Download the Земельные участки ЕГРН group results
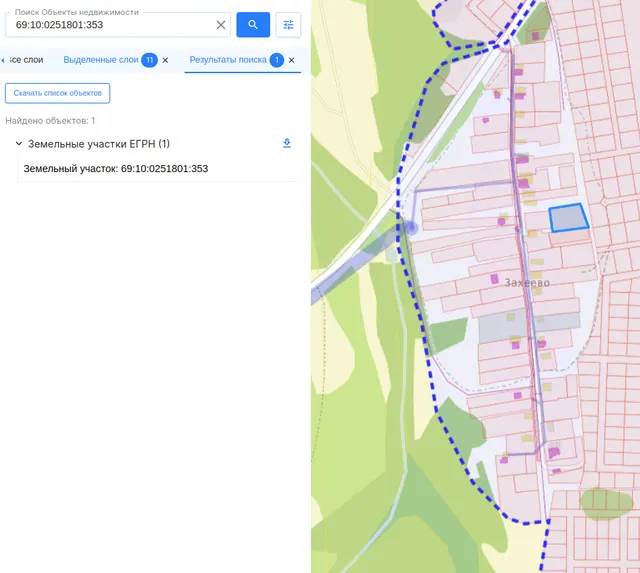 (x=287, y=143)
